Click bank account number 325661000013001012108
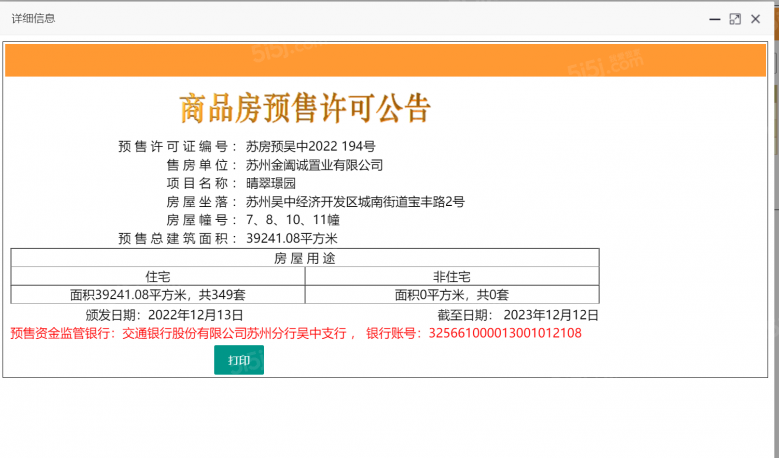779x458 pixels. coord(505,333)
